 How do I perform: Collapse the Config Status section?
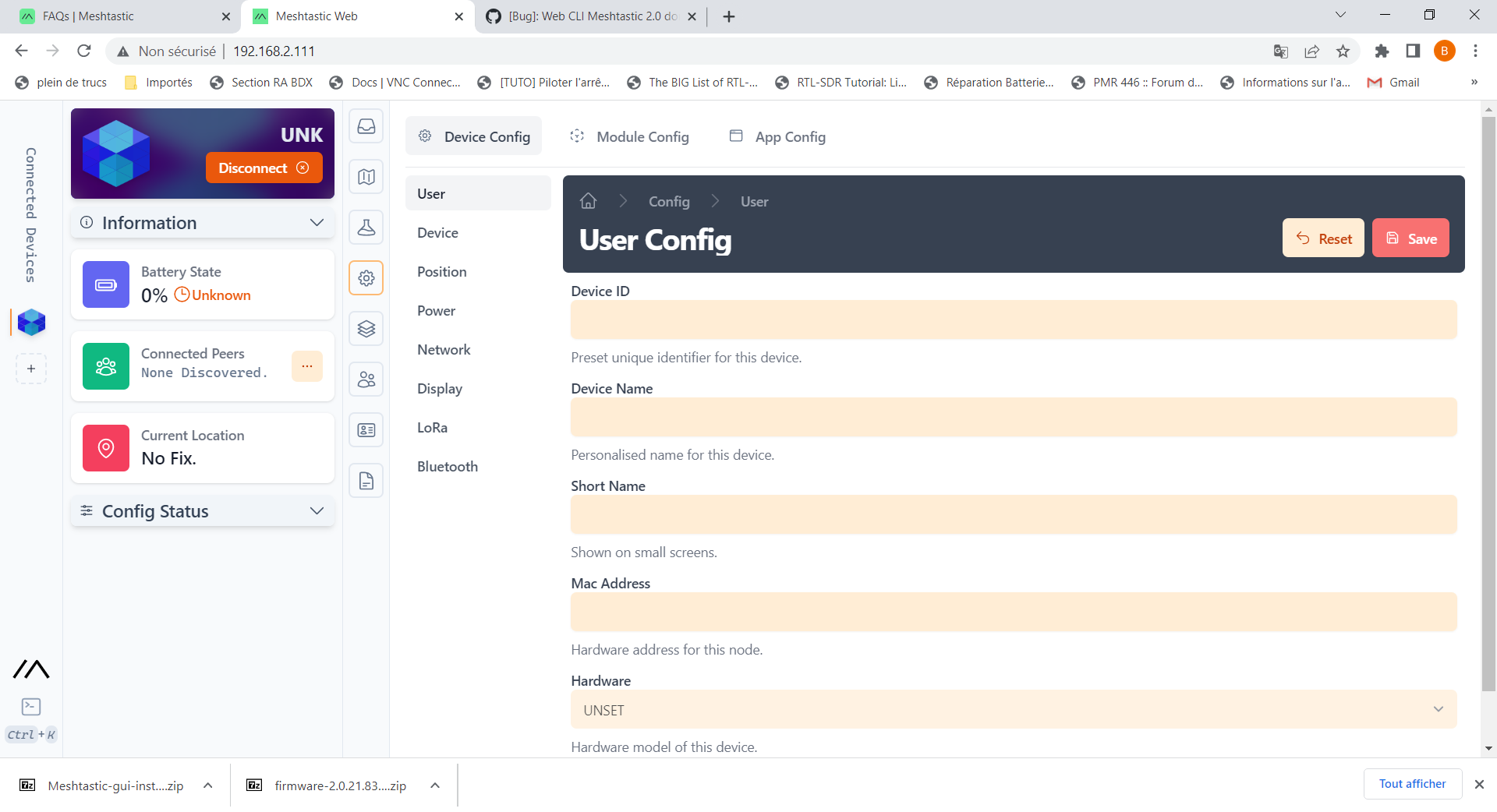pyautogui.click(x=203, y=511)
